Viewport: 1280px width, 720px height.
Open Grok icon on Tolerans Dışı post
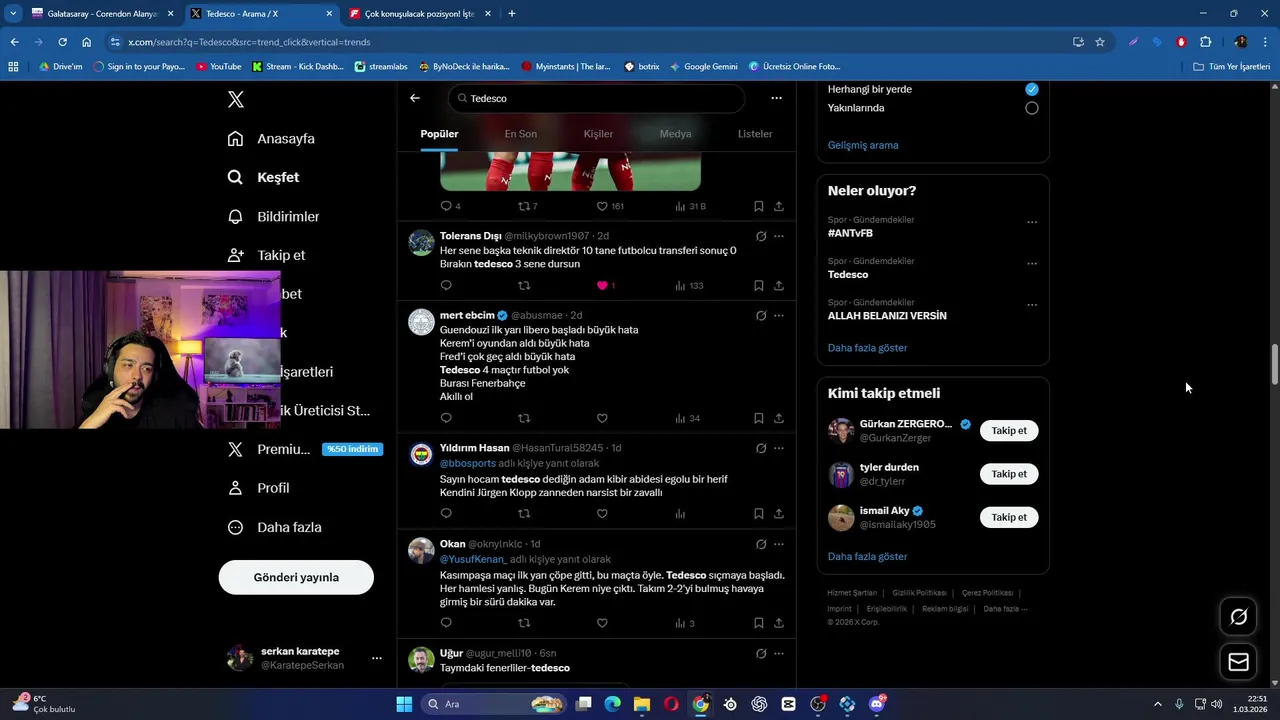761,236
